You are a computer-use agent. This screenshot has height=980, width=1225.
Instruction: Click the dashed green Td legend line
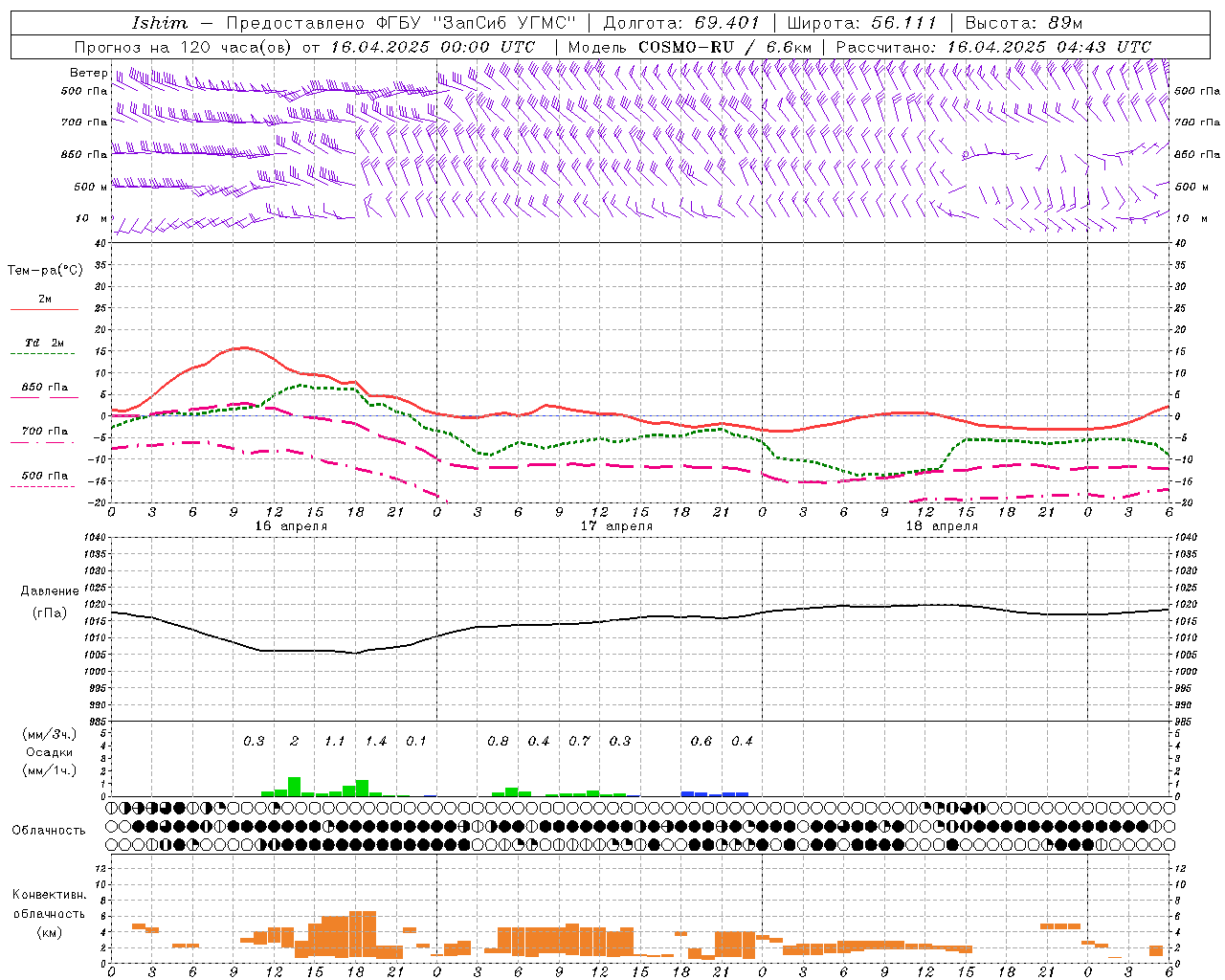tap(44, 353)
